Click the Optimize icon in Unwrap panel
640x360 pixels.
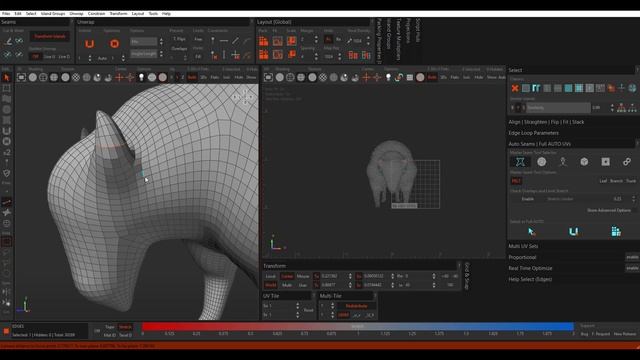pyautogui.click(x=114, y=44)
